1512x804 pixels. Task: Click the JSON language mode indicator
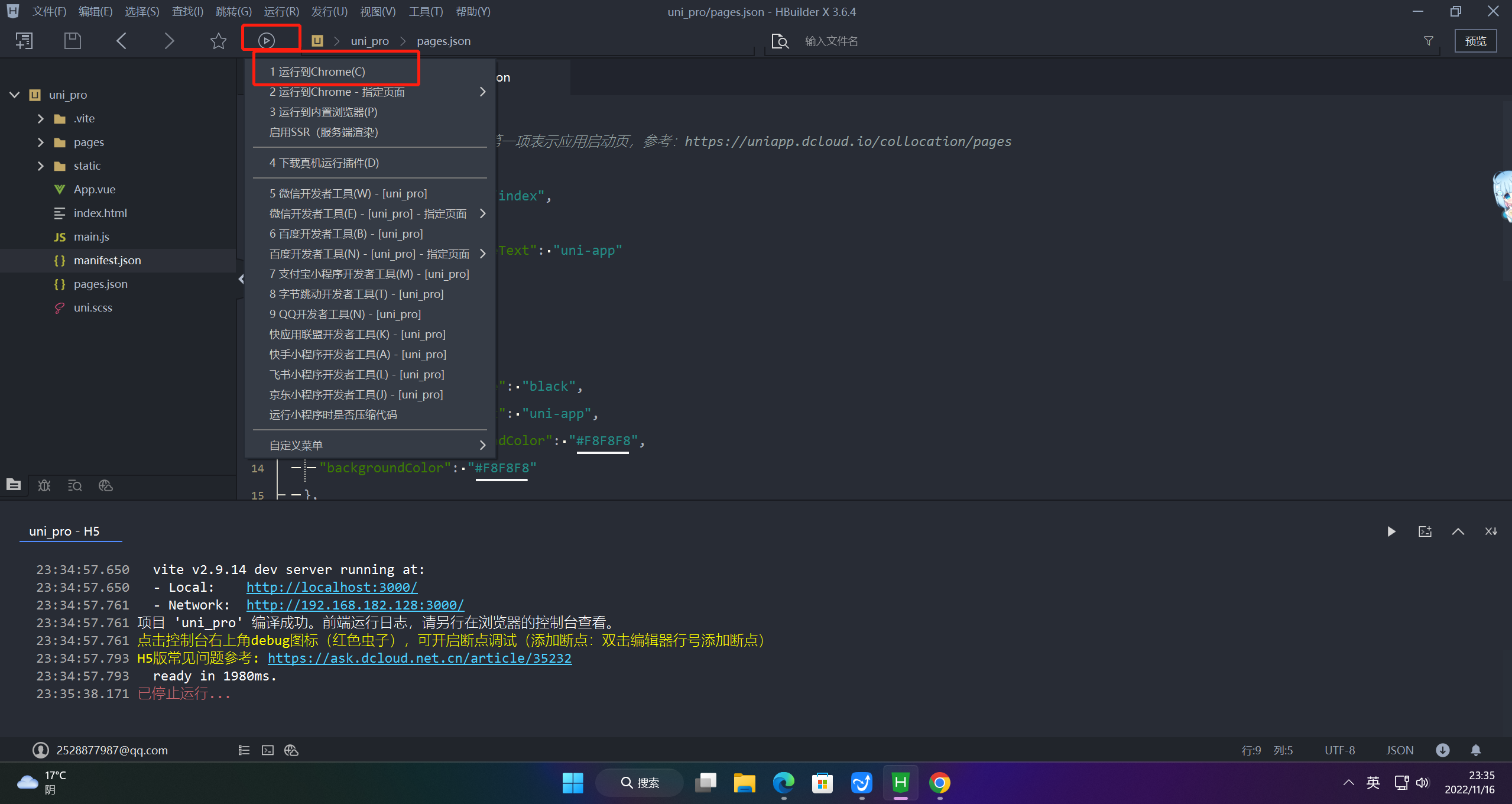click(1400, 750)
